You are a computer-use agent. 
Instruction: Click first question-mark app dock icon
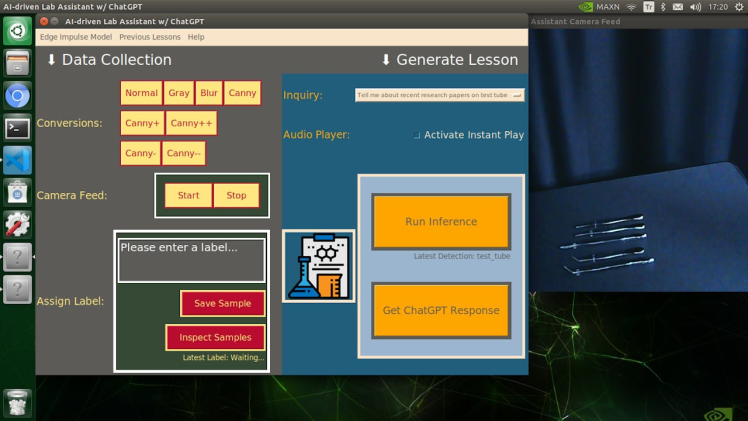[x=17, y=257]
